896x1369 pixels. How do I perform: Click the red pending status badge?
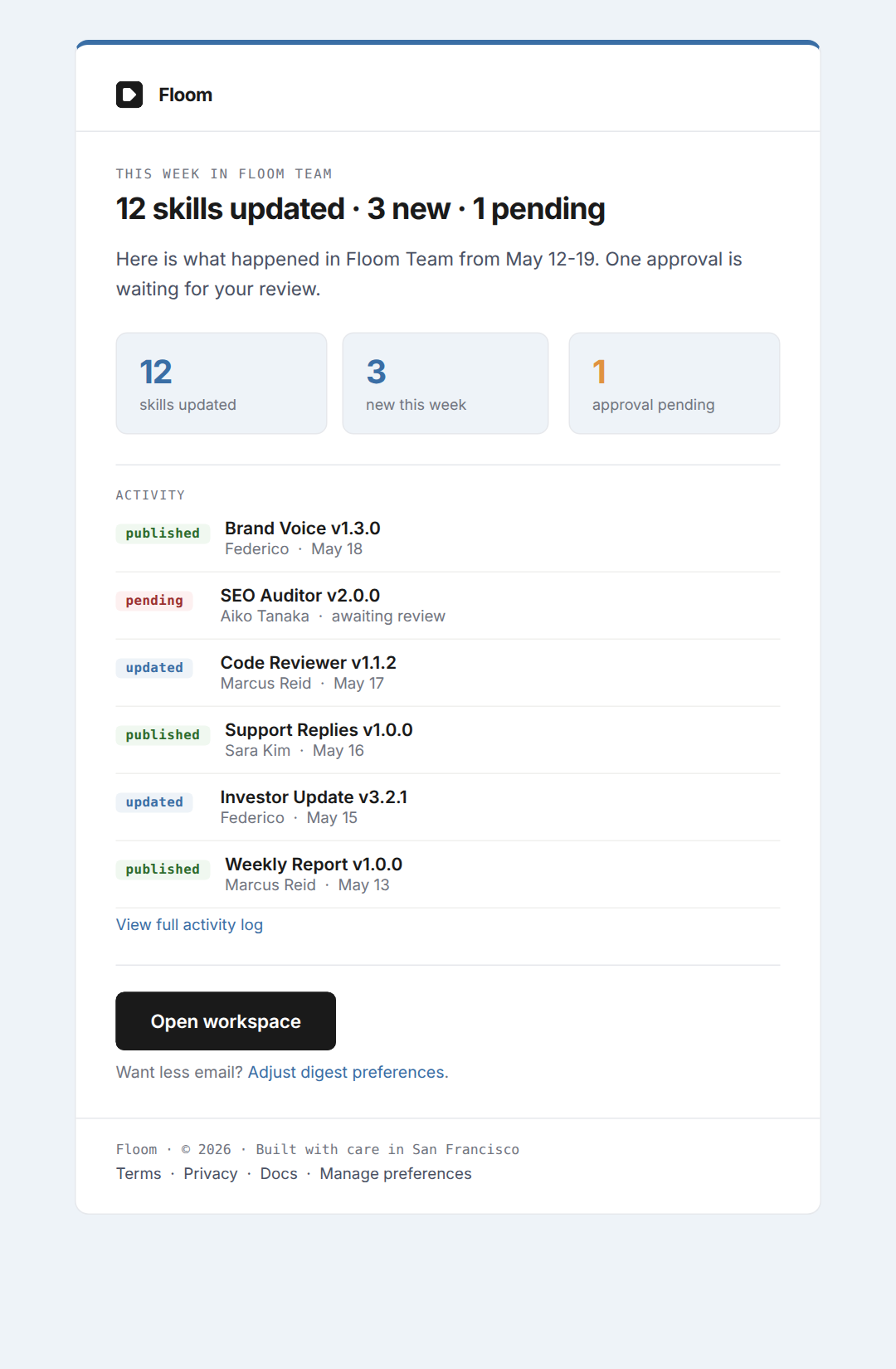154,601
